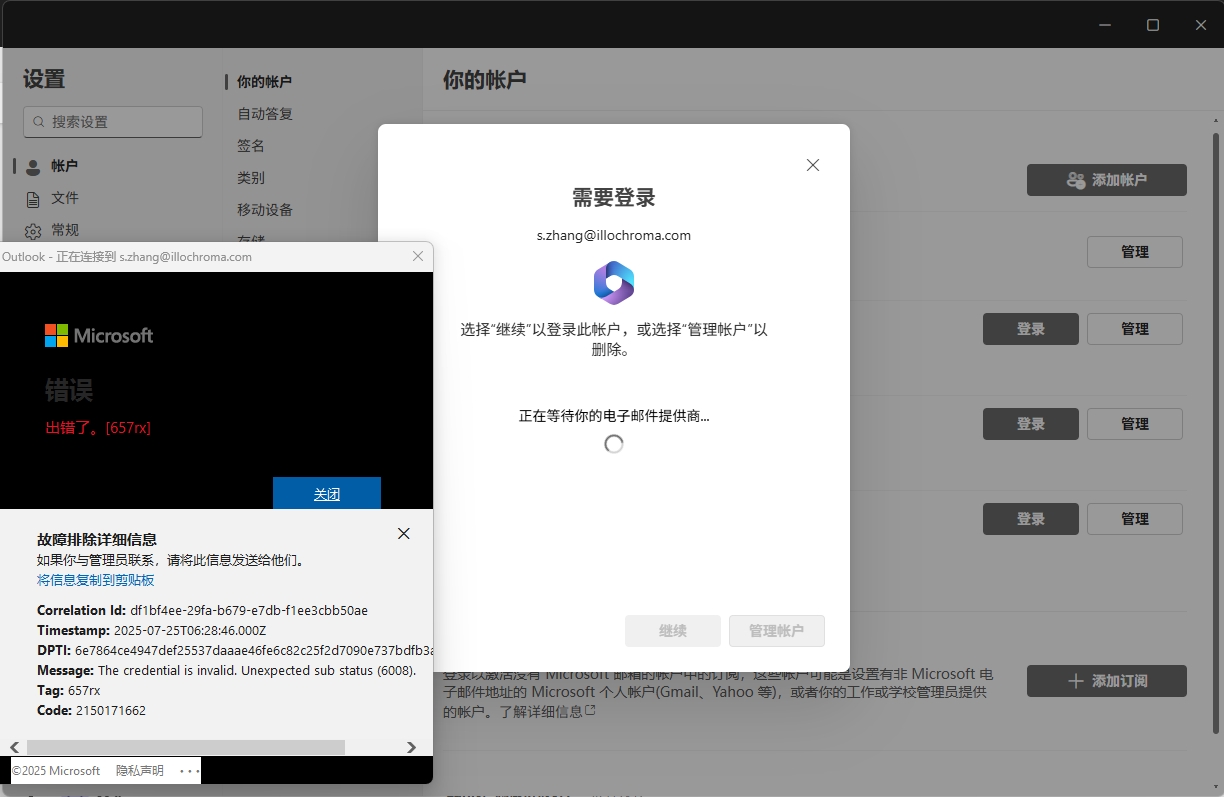The width and height of the screenshot is (1224, 797).
Task: Click the external link icon after 了解详细信息
Action: 590,711
